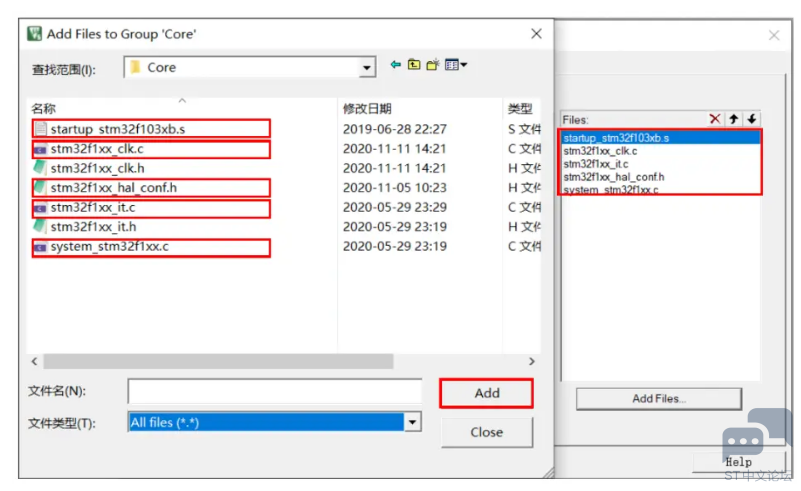Open the view menu icon
Screen dimensions: 801x491
[x=456, y=65]
